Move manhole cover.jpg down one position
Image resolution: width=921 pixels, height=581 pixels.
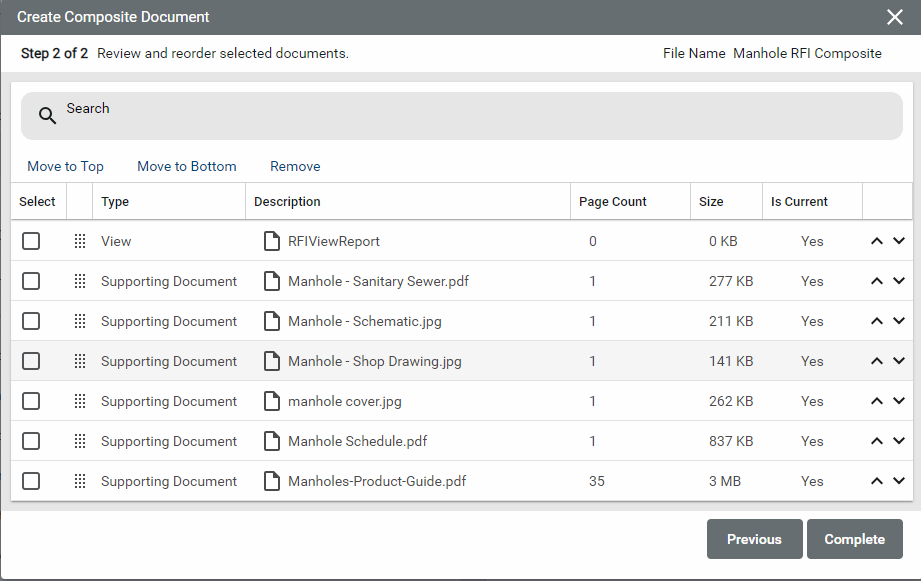pos(898,401)
